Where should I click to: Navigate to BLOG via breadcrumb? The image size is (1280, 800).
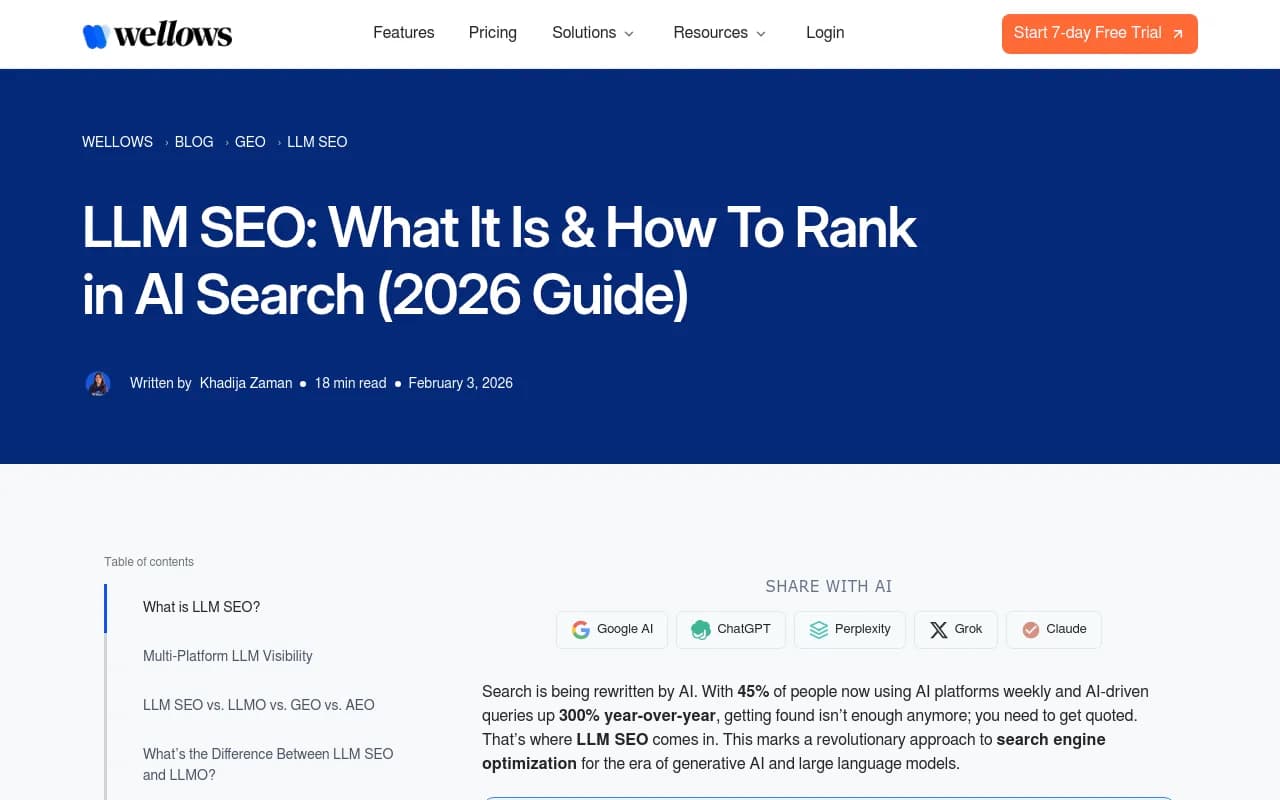tap(193, 142)
